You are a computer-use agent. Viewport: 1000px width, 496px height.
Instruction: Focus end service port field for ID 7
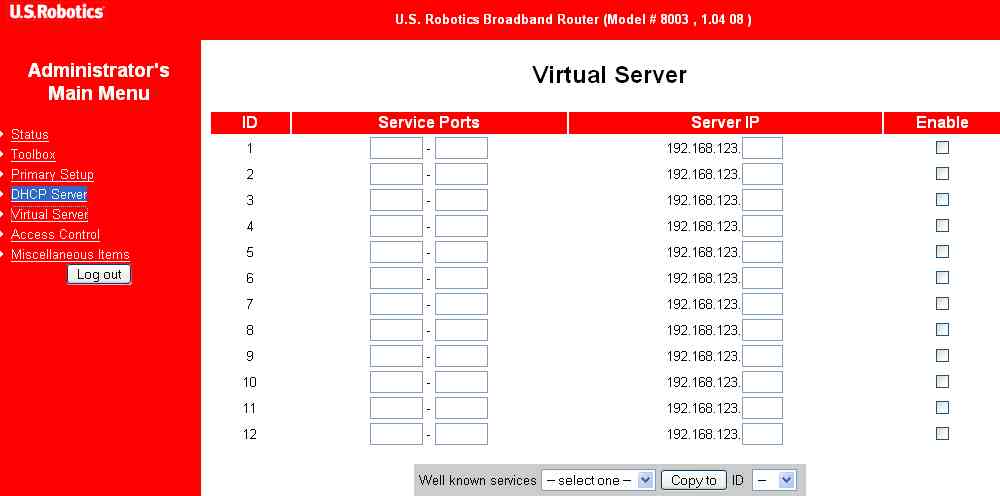[461, 304]
